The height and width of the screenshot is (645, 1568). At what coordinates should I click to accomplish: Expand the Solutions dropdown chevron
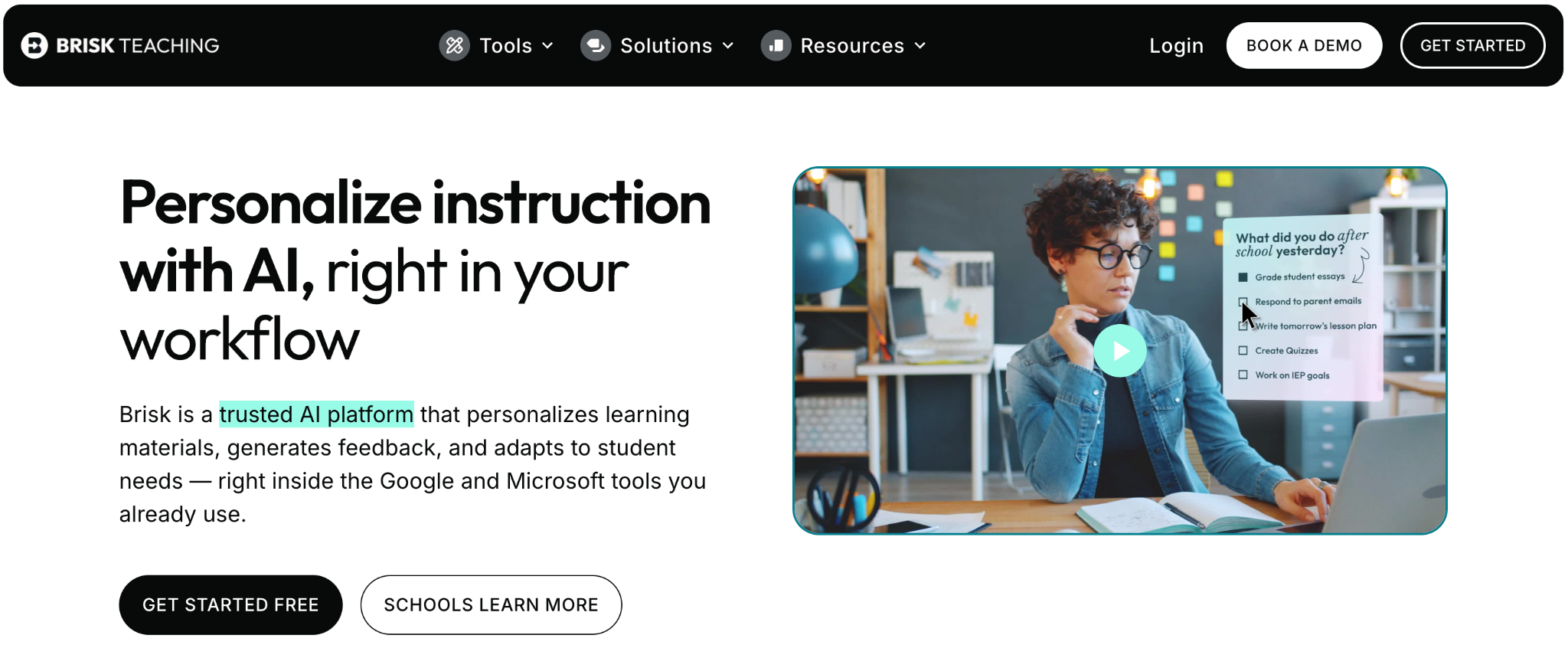point(728,46)
